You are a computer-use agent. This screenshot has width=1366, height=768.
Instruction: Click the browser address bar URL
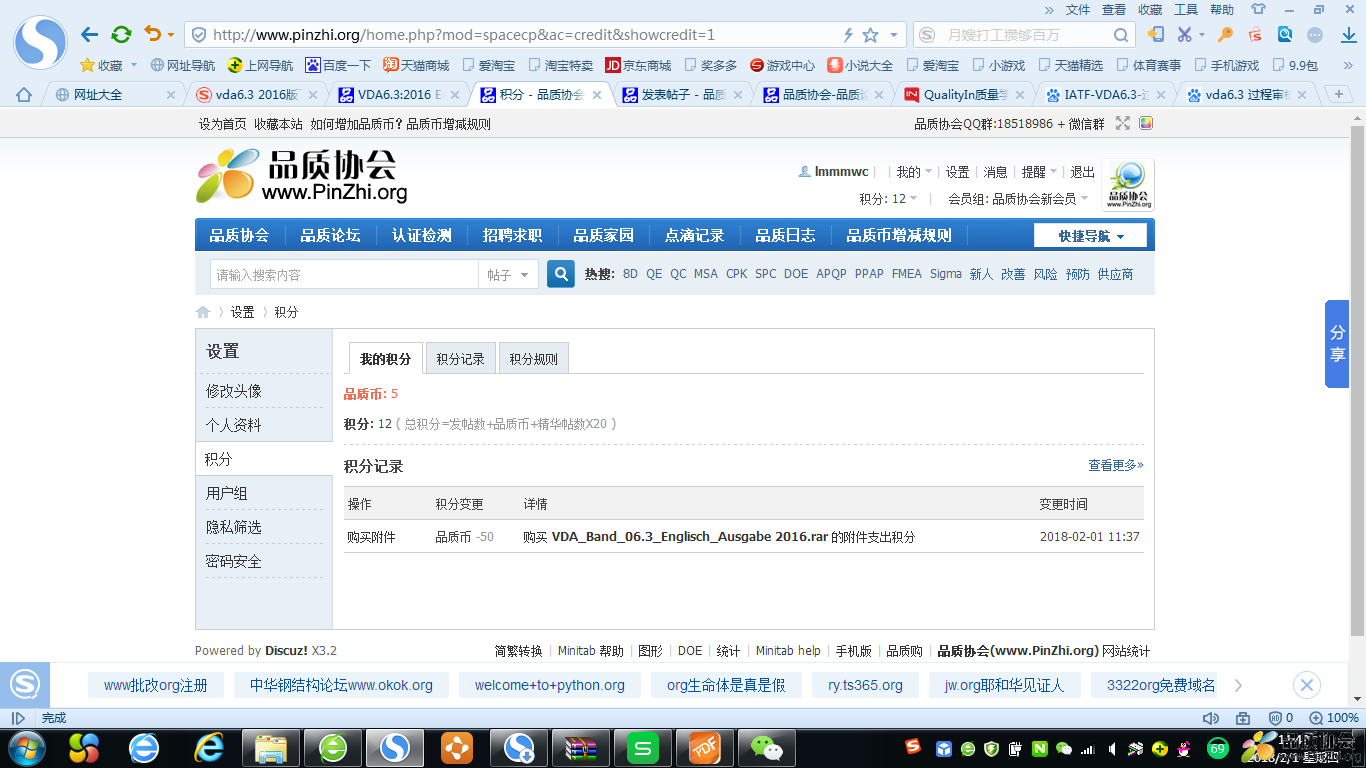point(464,35)
